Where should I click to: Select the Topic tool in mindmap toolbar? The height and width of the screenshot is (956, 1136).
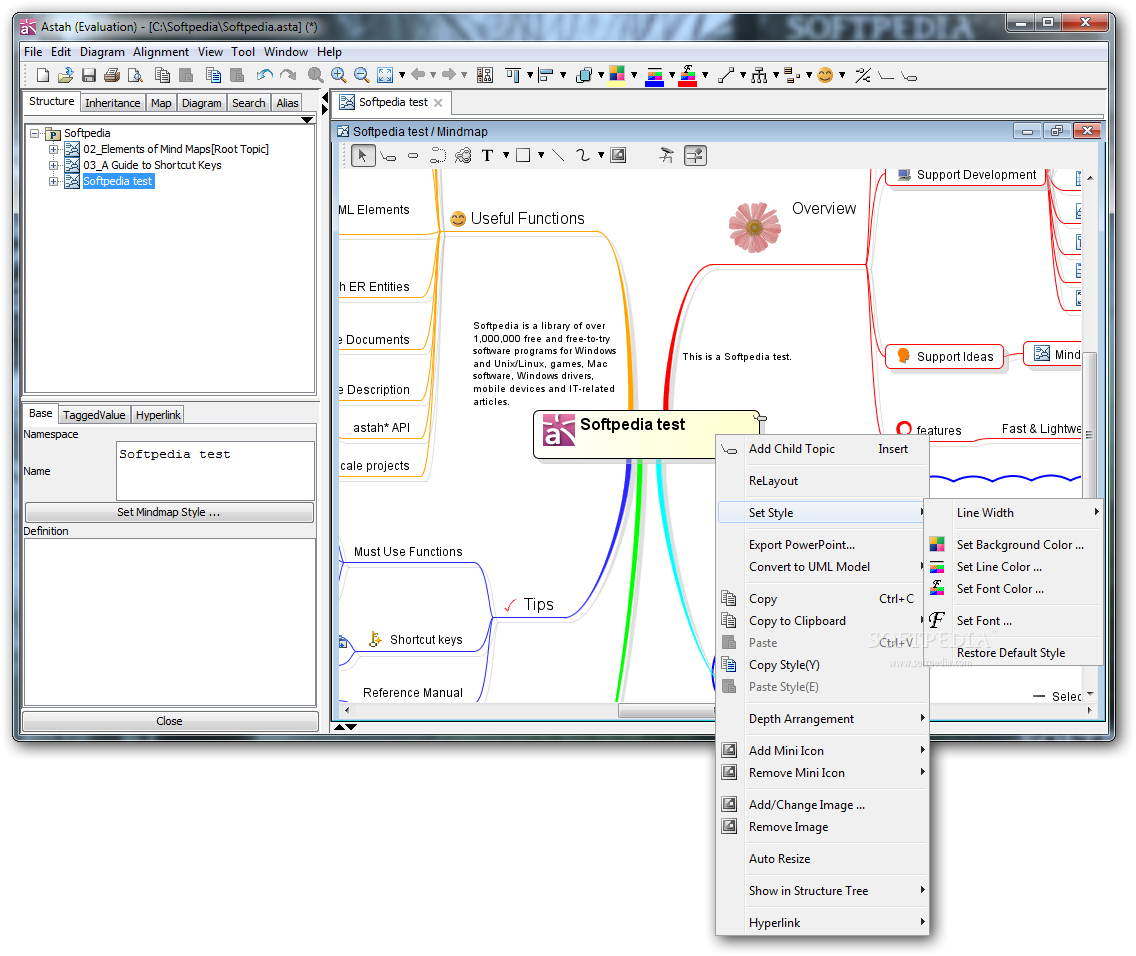tap(388, 156)
